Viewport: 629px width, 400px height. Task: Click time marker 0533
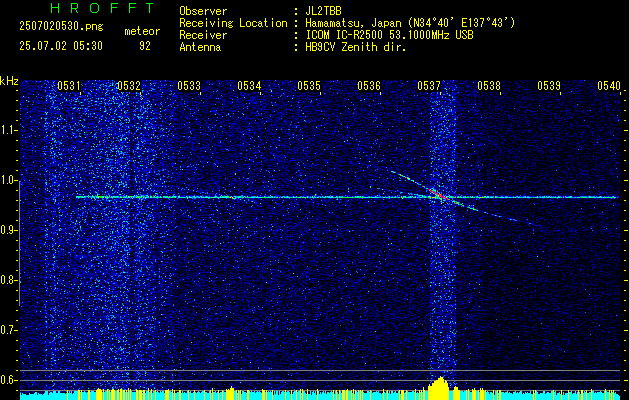coord(189,85)
